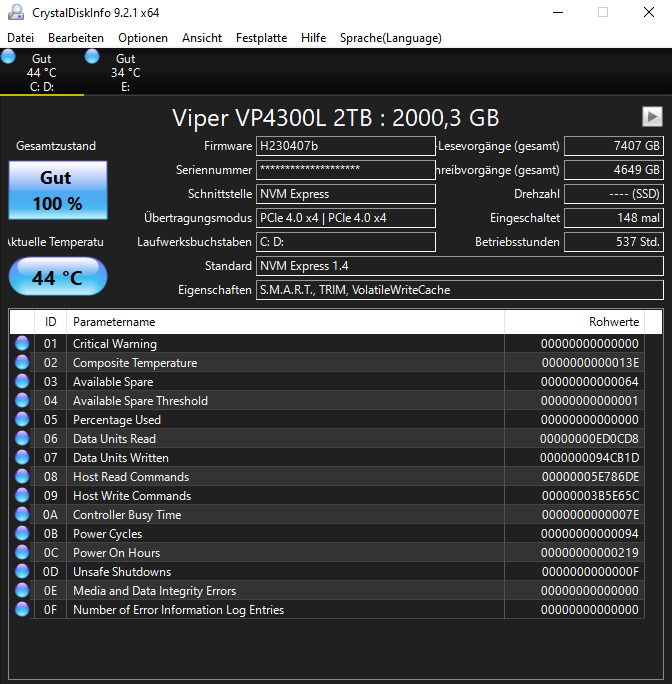Click the status orb for Controller Busy Time

coord(22,514)
